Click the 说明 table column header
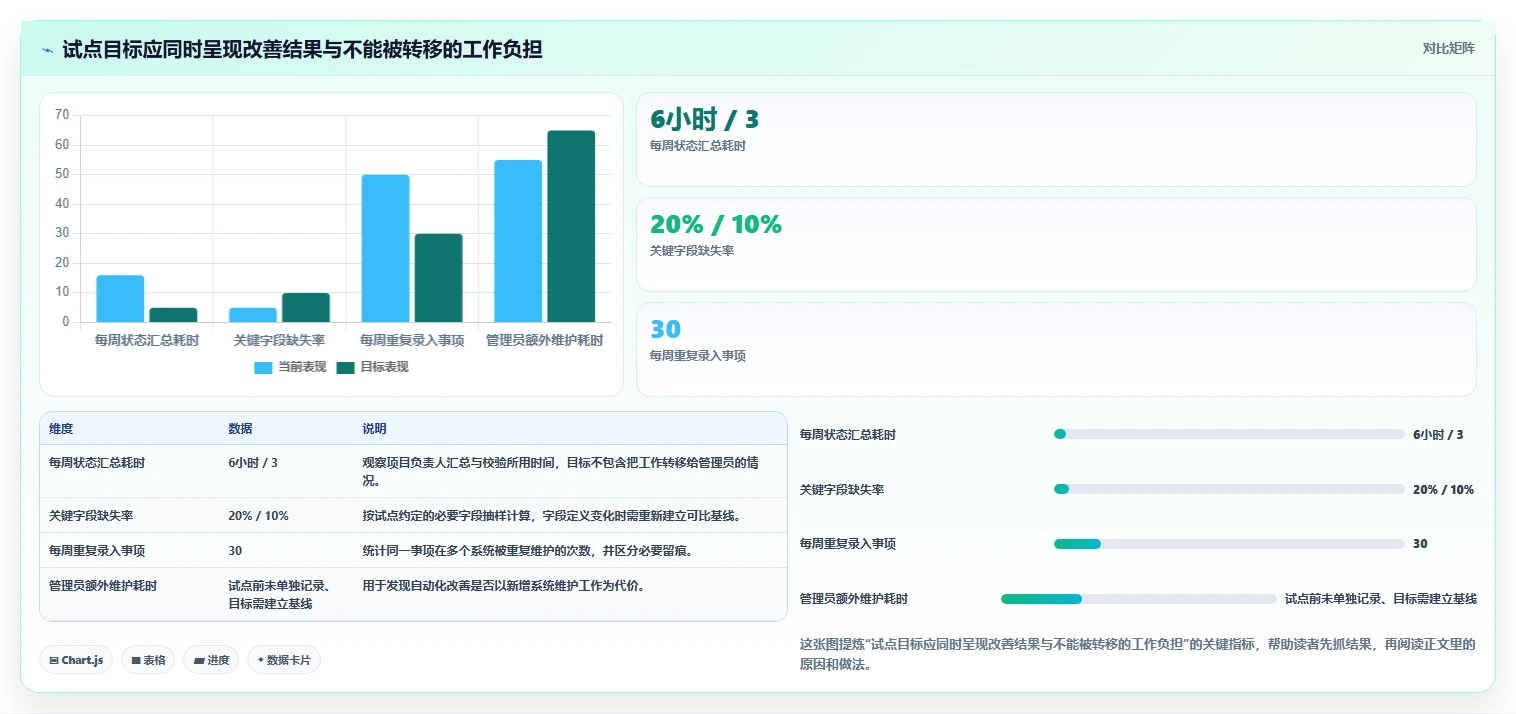Viewport: 1516px width, 714px height. tap(374, 429)
